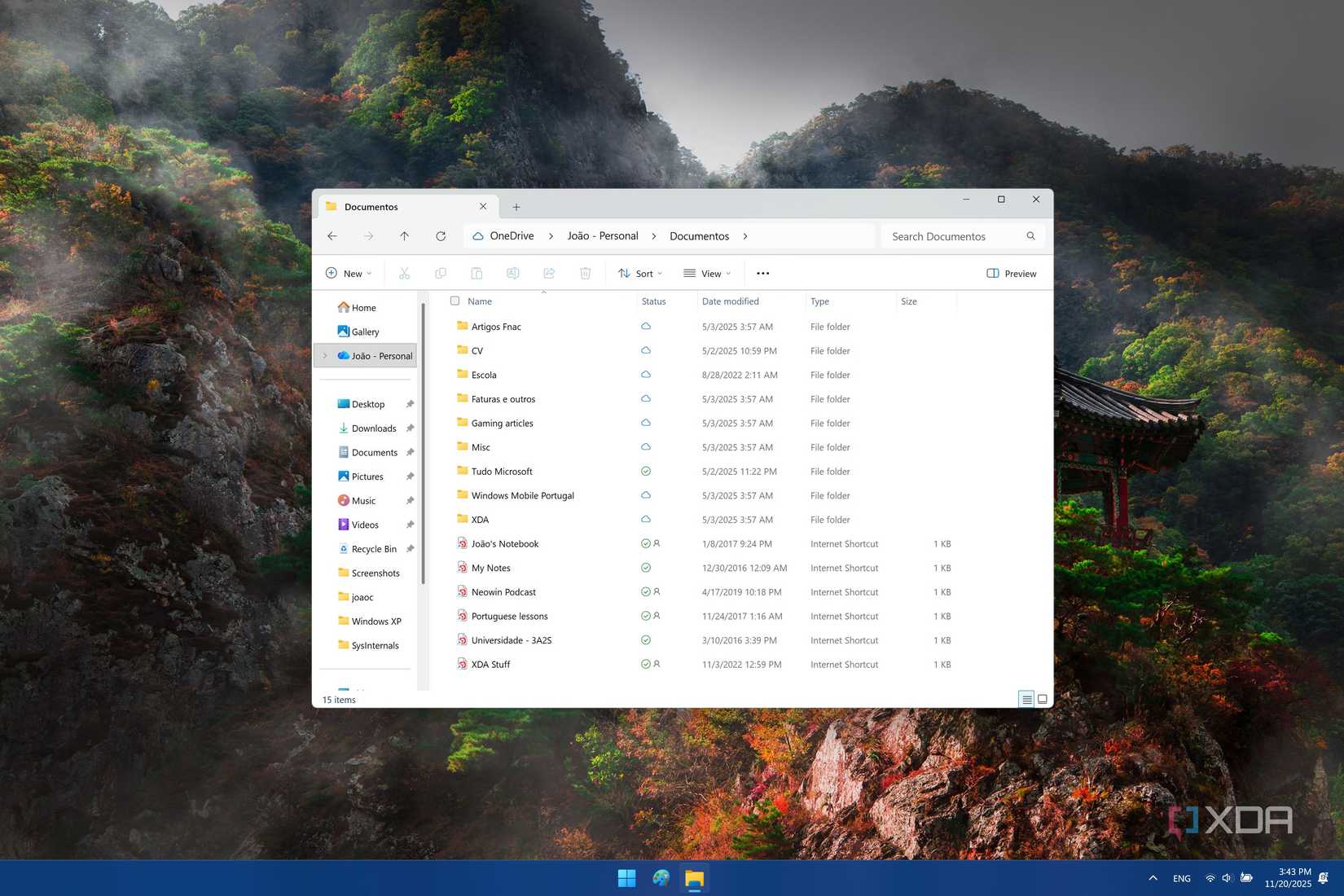The width and height of the screenshot is (1344, 896).
Task: Go back with the left arrow button
Action: pos(332,236)
